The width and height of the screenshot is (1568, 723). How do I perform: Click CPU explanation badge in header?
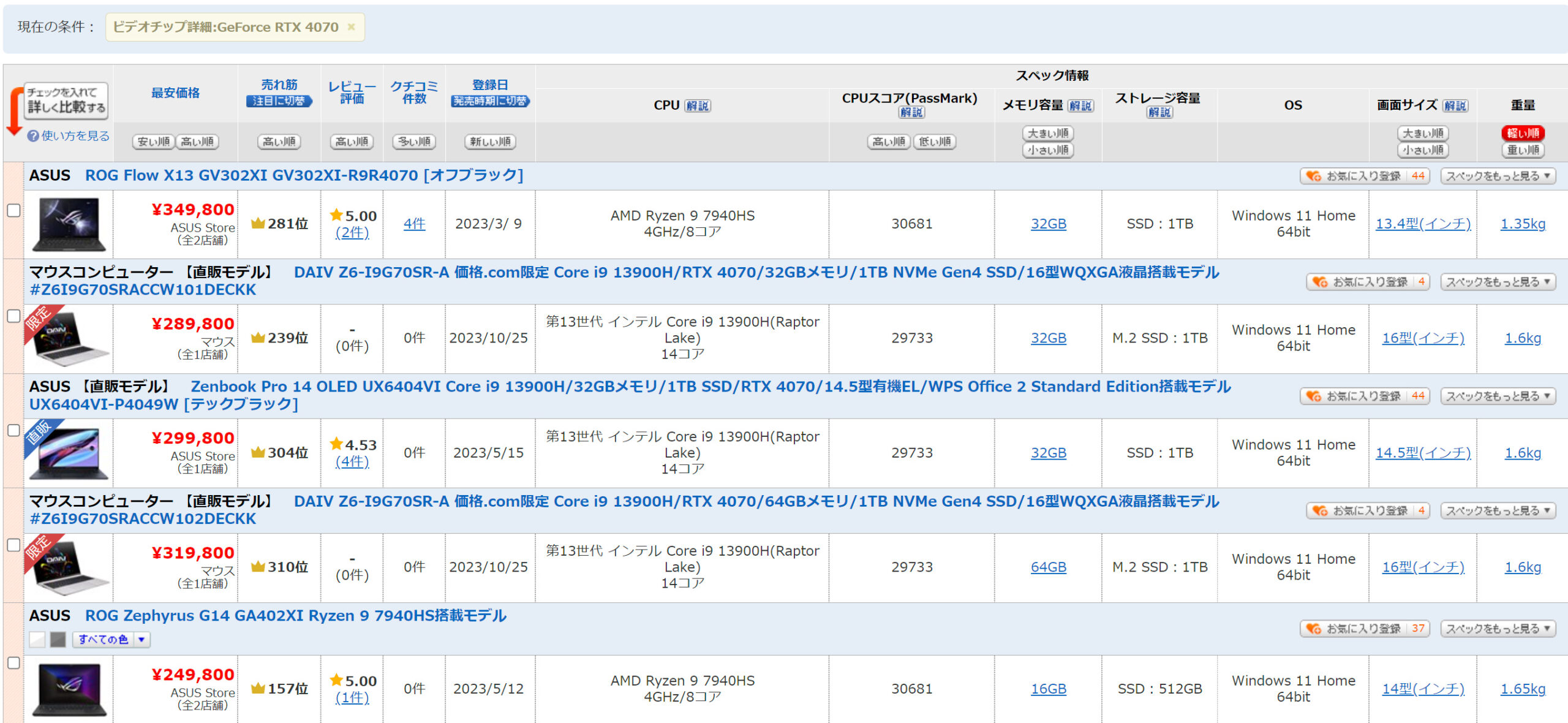coord(697,106)
